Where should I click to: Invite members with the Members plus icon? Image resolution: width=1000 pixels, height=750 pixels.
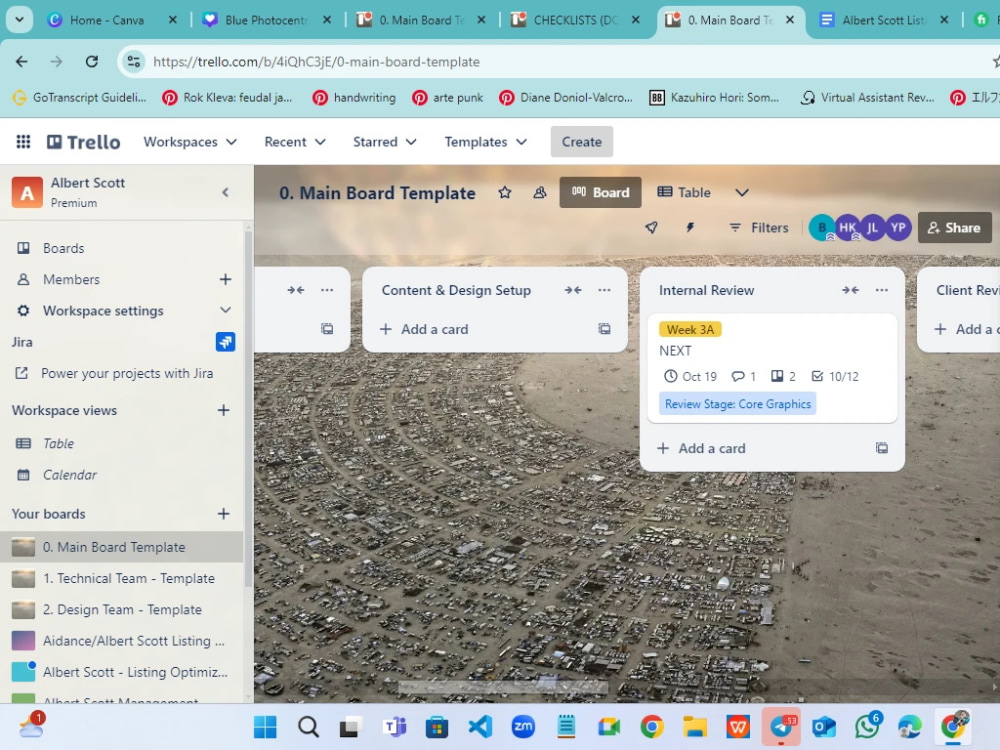click(x=225, y=279)
